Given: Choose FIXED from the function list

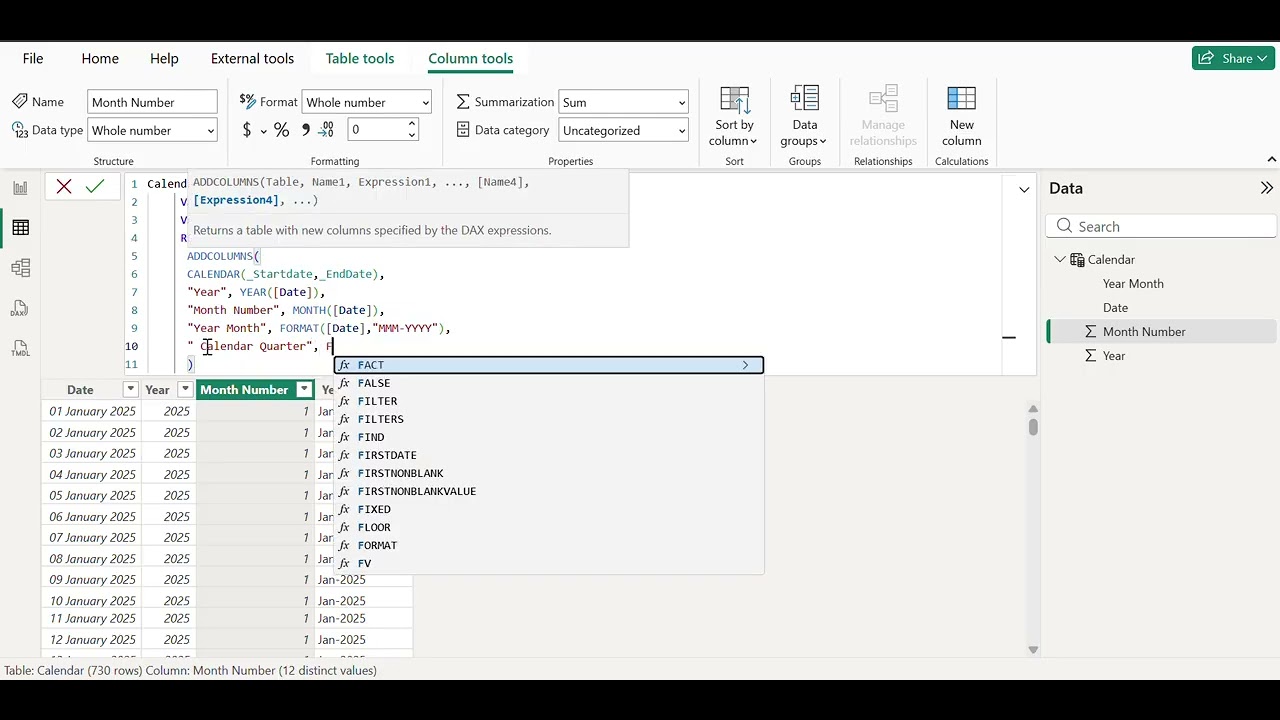Looking at the screenshot, I should (x=549, y=509).
